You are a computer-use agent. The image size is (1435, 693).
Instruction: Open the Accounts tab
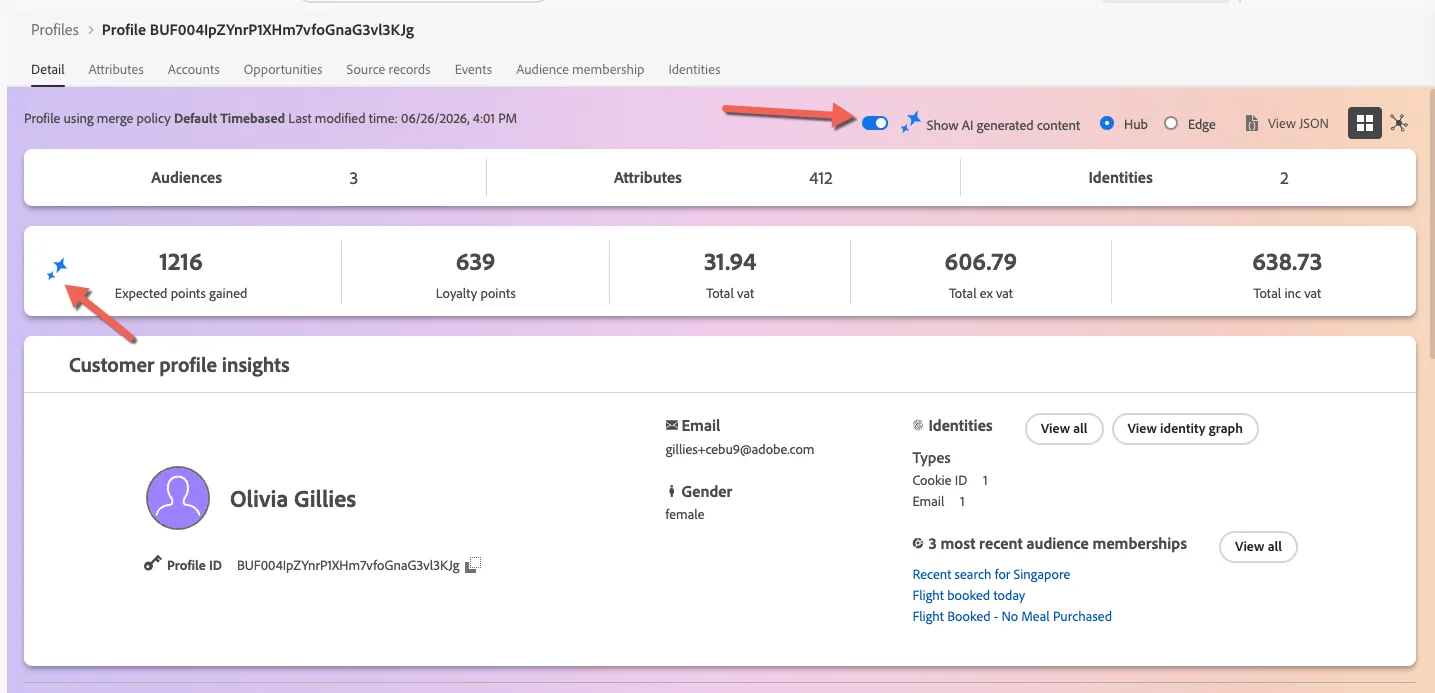[x=194, y=70]
